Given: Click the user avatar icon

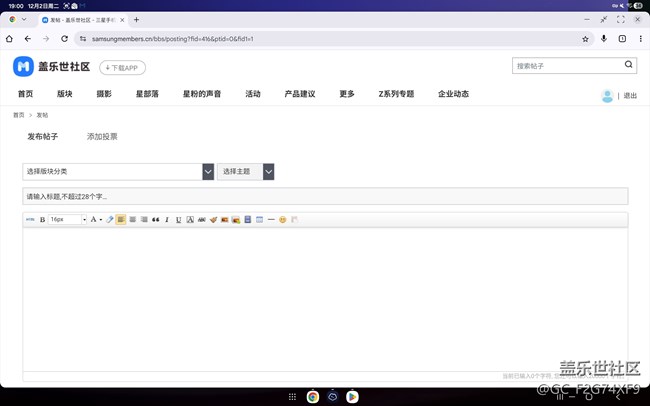Looking at the screenshot, I should (607, 96).
